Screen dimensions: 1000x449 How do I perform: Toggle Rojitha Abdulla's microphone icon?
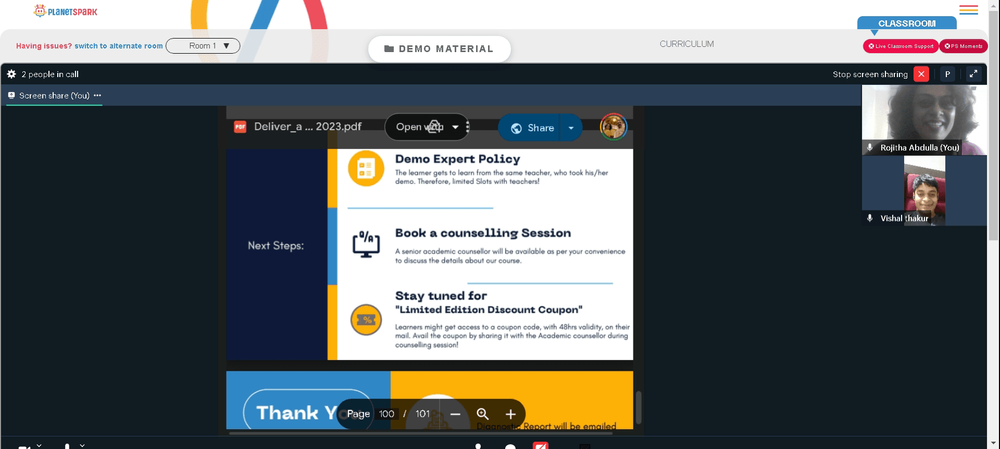(869, 147)
